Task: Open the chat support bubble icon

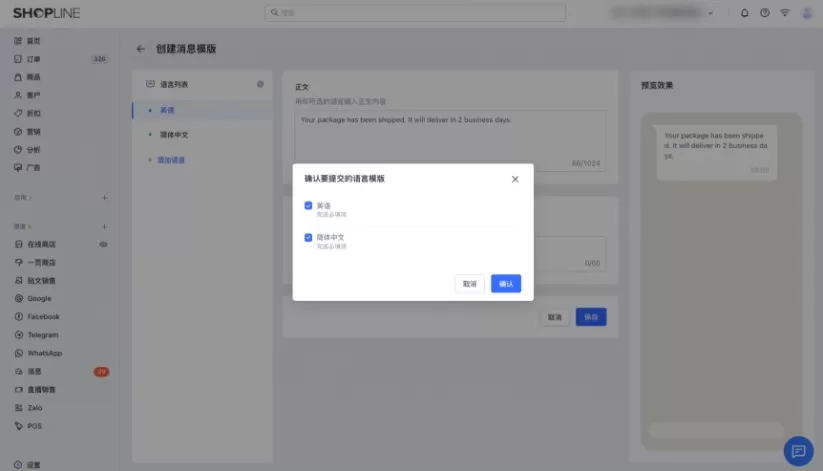Action: click(798, 451)
